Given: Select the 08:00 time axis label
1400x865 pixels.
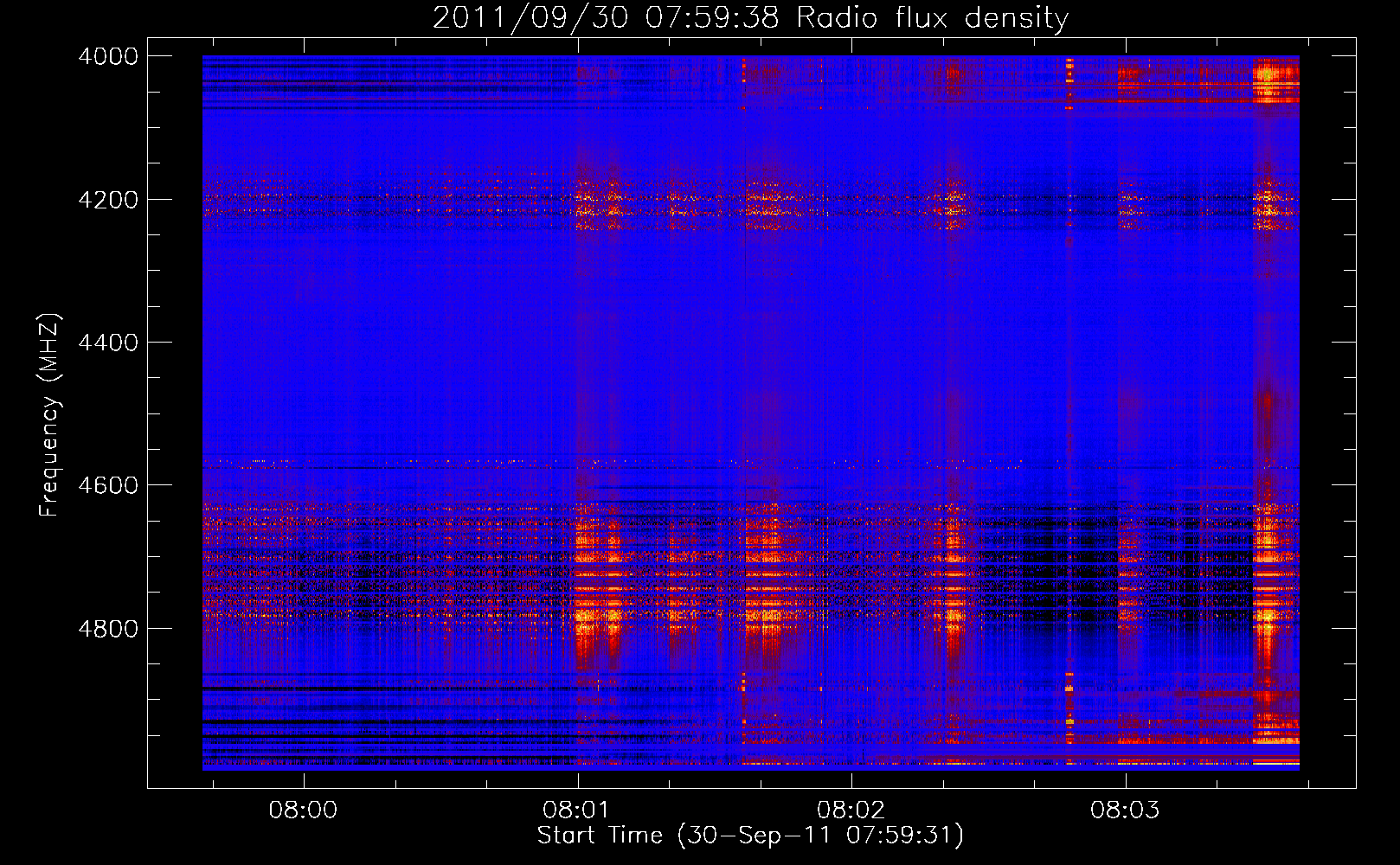Looking at the screenshot, I should pos(303,811).
